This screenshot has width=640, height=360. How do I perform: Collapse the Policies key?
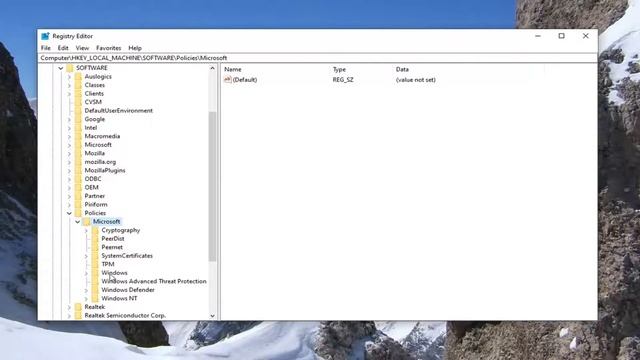point(69,213)
